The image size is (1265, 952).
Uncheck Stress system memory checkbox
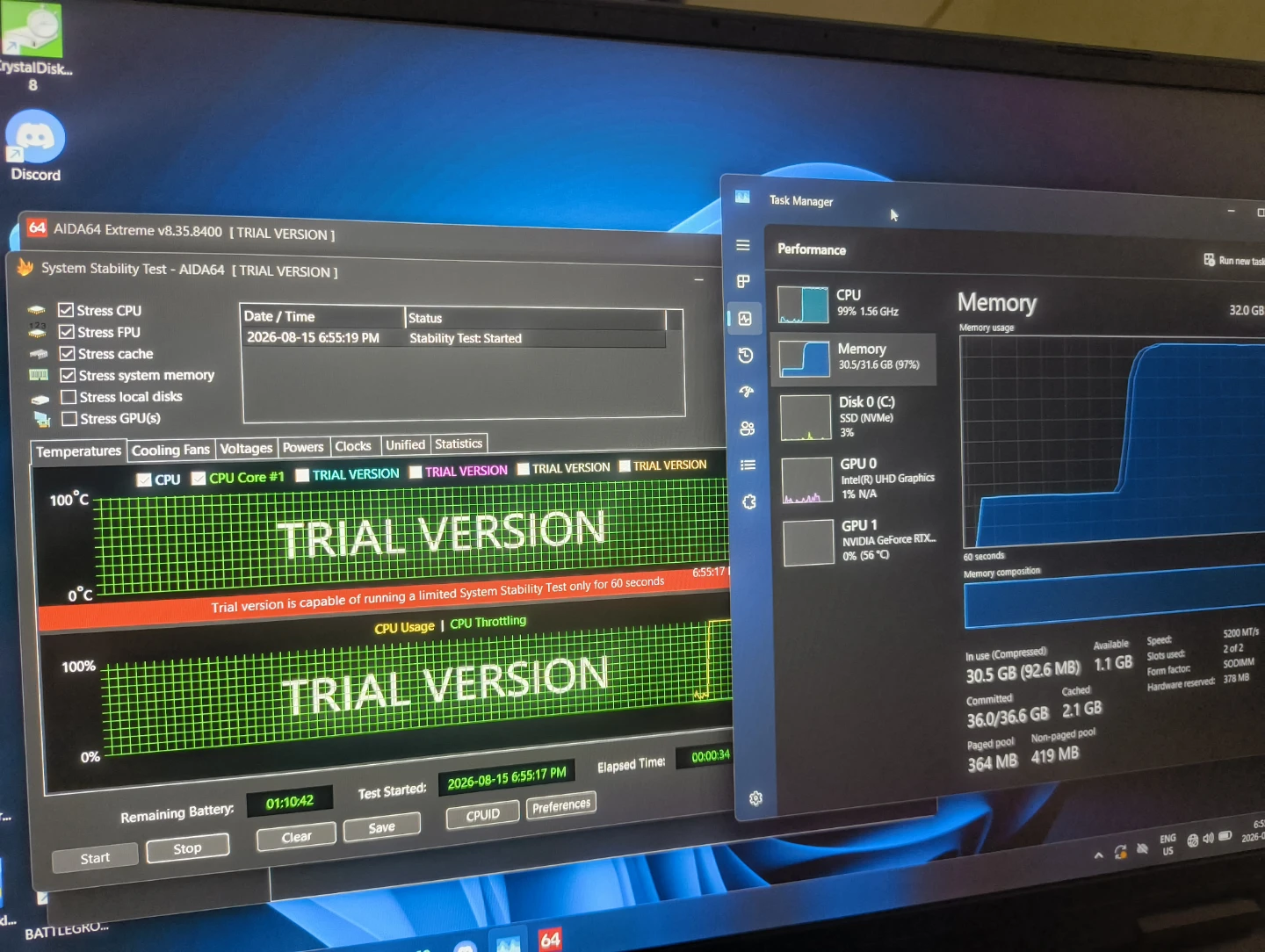click(x=68, y=375)
